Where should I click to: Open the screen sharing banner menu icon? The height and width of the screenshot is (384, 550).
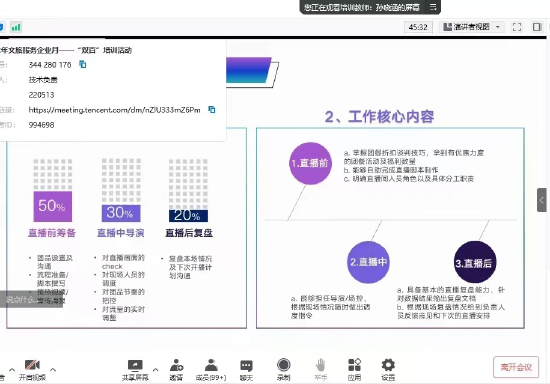click(433, 7)
